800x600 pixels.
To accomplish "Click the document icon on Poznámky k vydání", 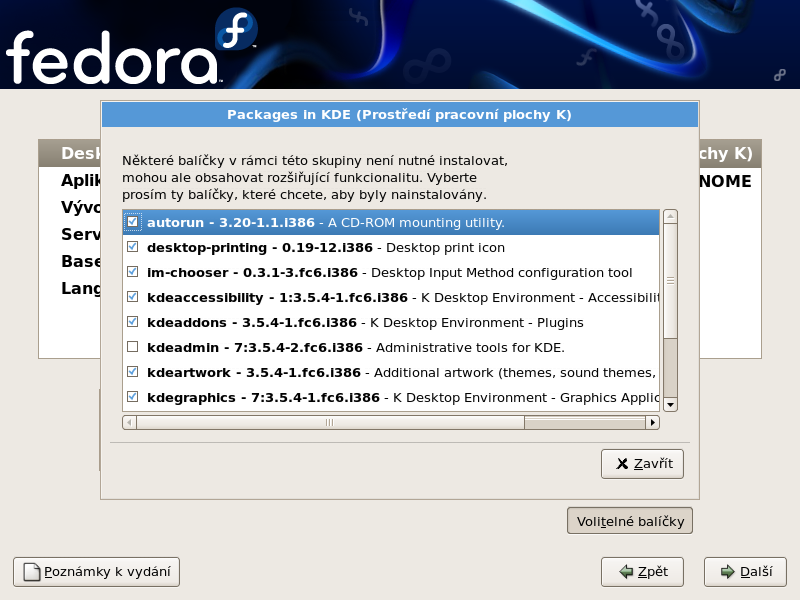I will click(32, 572).
